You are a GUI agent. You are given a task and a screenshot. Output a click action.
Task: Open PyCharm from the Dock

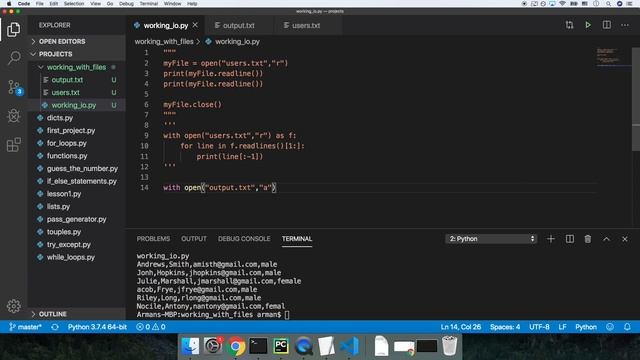(281, 346)
